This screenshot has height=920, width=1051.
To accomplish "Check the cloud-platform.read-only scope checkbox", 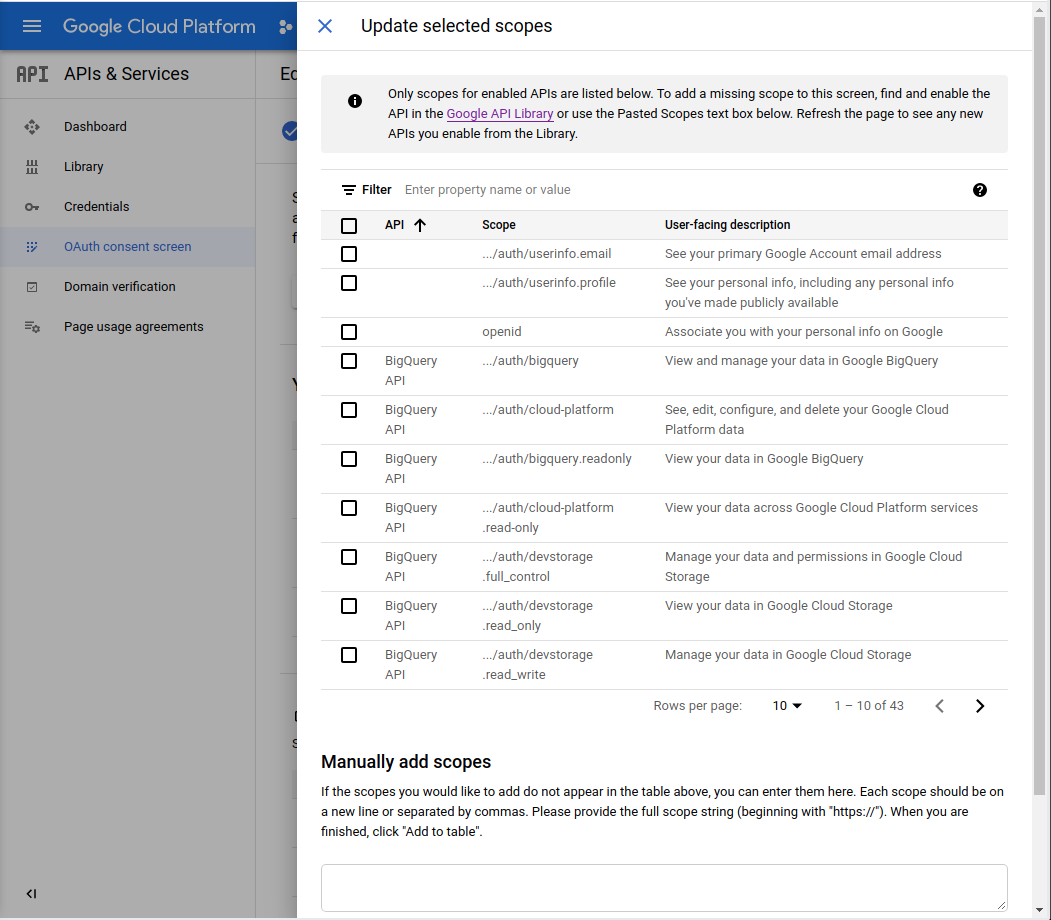I will [x=349, y=508].
